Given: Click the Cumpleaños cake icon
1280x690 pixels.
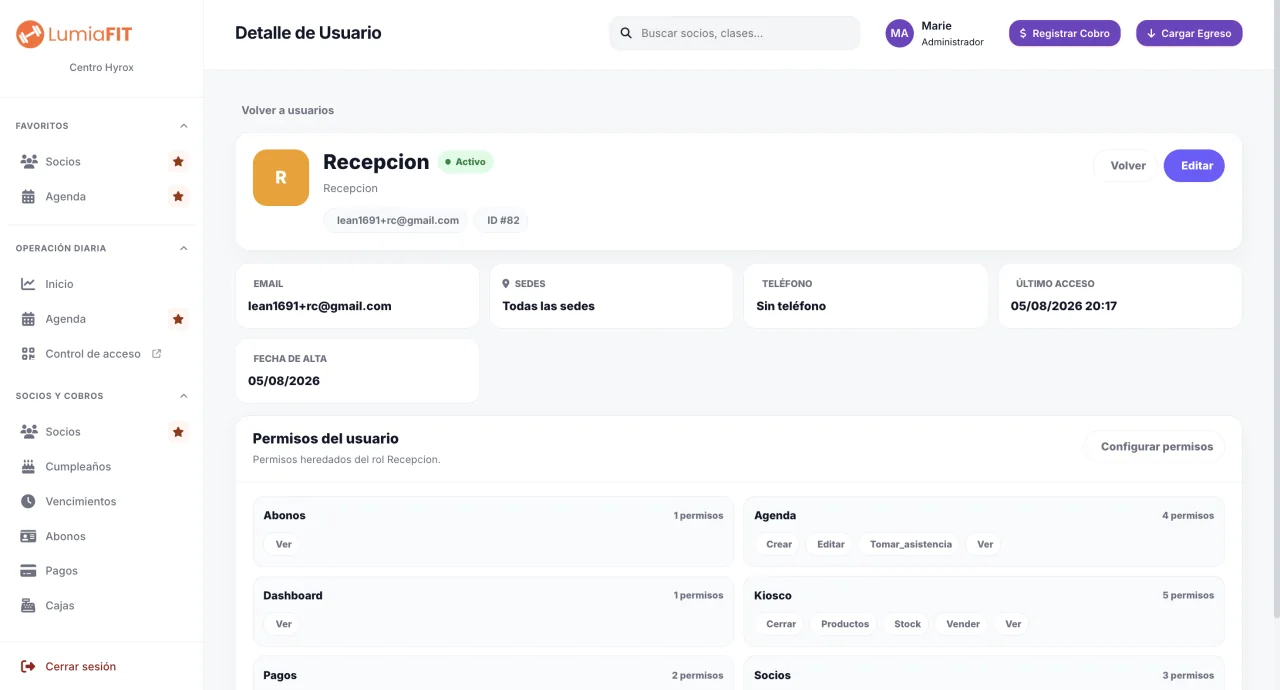Looking at the screenshot, I should click(28, 467).
